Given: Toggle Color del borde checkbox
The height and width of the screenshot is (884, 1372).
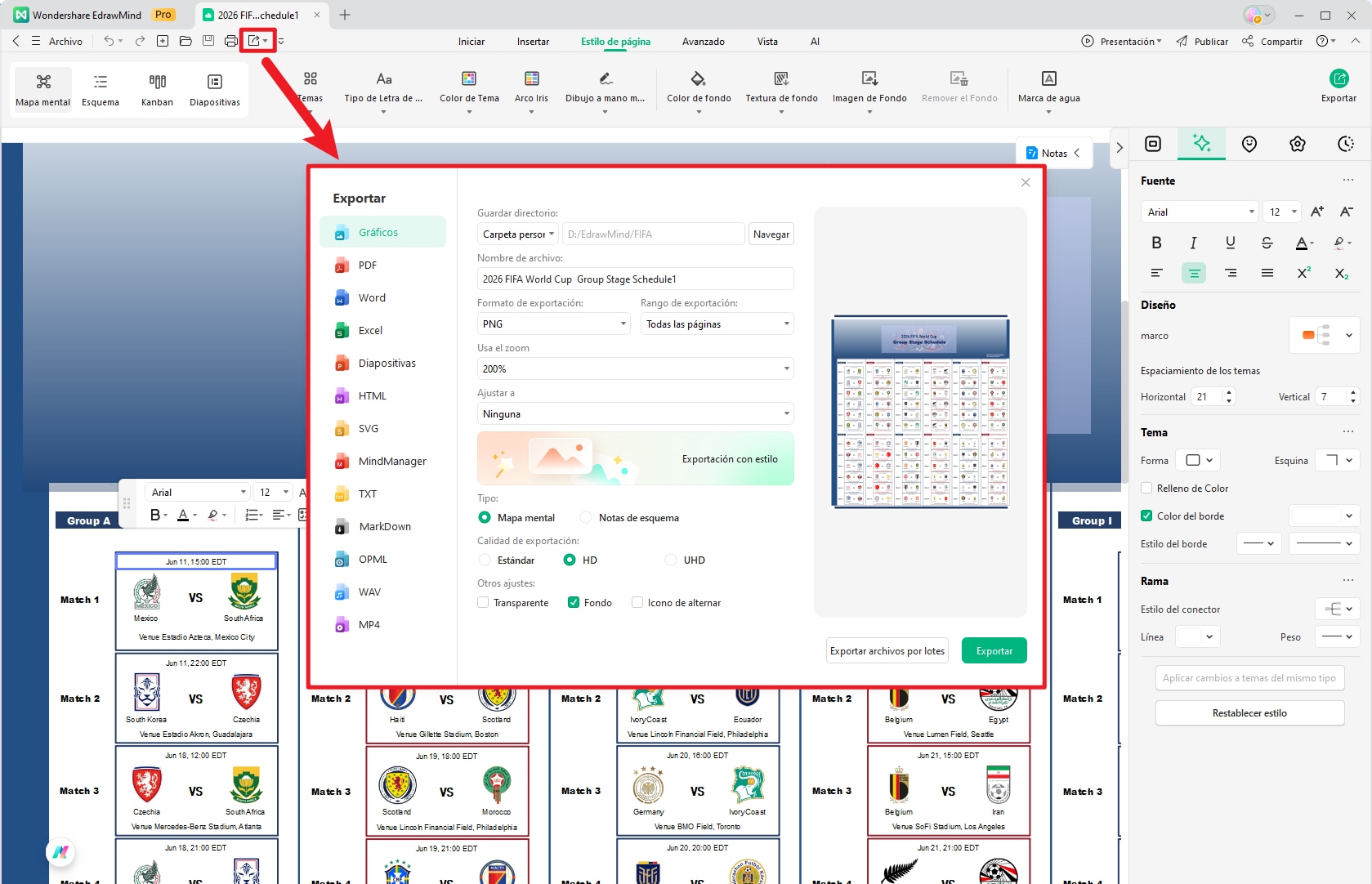Looking at the screenshot, I should click(x=1146, y=516).
